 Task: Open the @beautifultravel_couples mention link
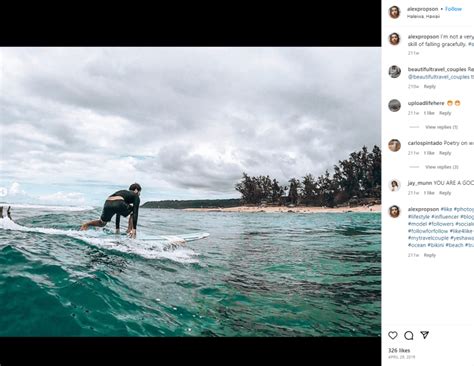click(x=439, y=77)
